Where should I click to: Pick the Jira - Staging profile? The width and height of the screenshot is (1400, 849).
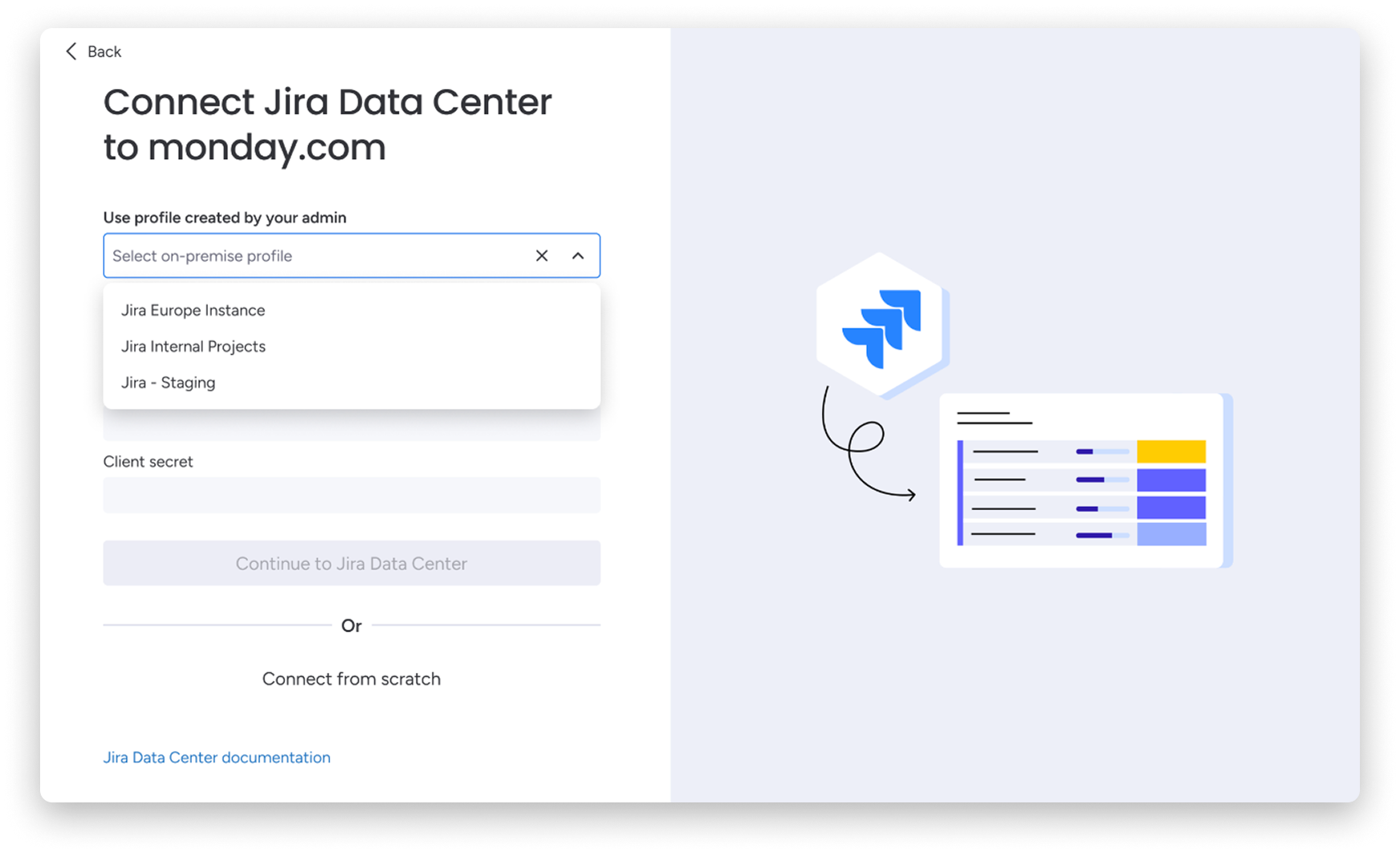pos(168,382)
